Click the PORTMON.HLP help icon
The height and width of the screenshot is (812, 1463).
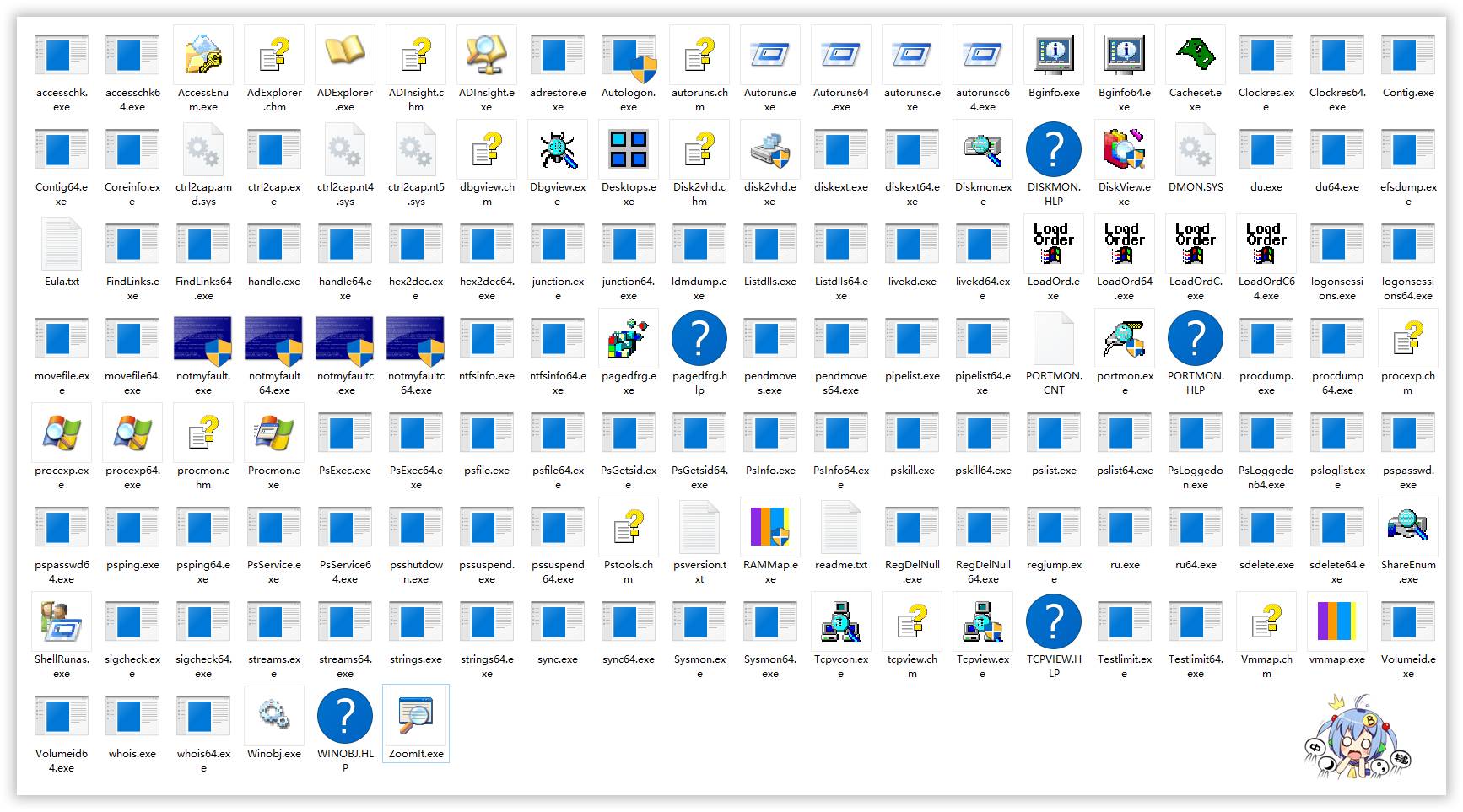click(1196, 338)
